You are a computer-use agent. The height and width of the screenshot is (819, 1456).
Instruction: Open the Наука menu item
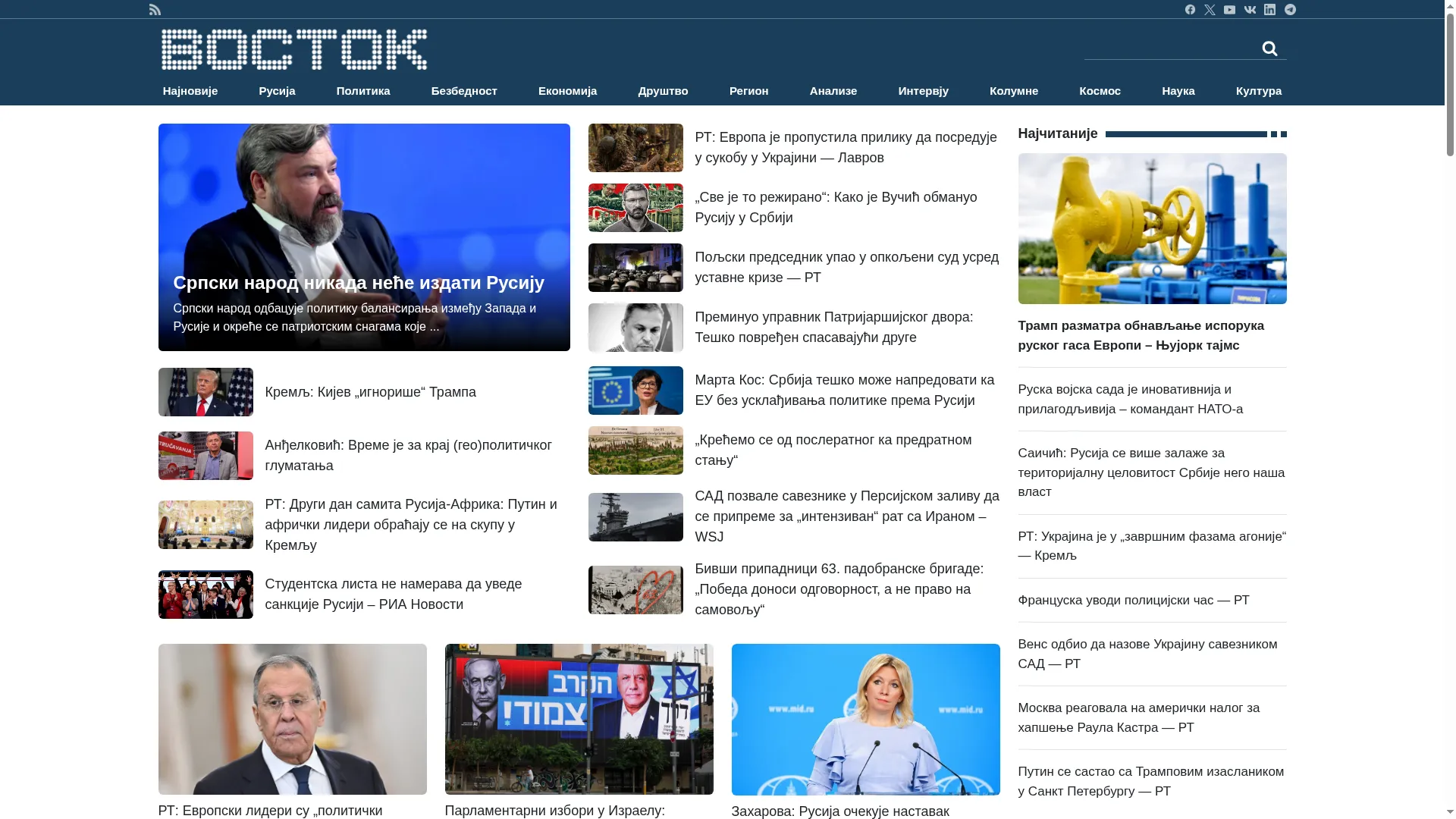(x=1178, y=91)
